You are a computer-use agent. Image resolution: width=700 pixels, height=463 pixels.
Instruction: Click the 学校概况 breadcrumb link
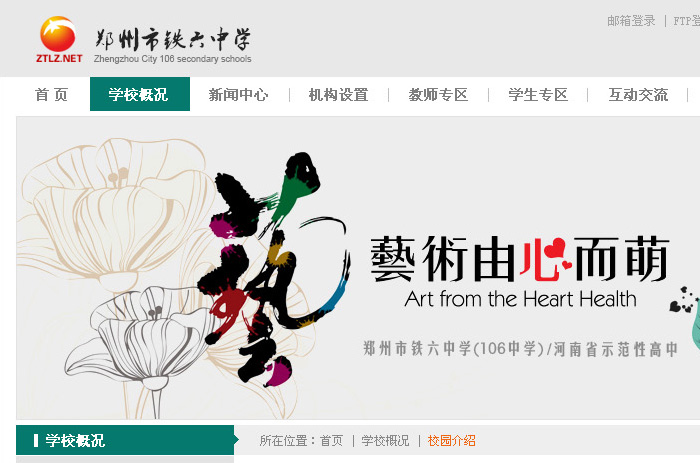pos(385,441)
